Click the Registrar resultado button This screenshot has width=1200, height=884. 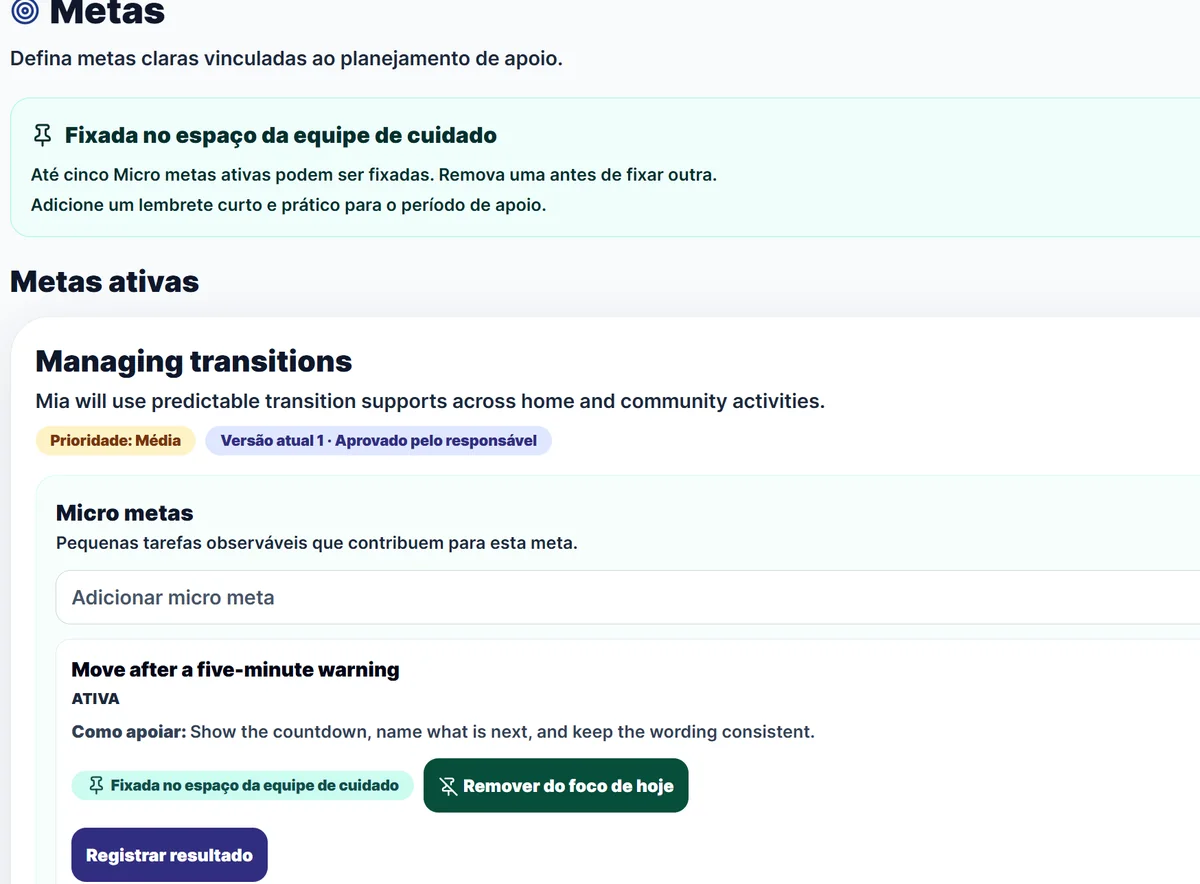(169, 855)
